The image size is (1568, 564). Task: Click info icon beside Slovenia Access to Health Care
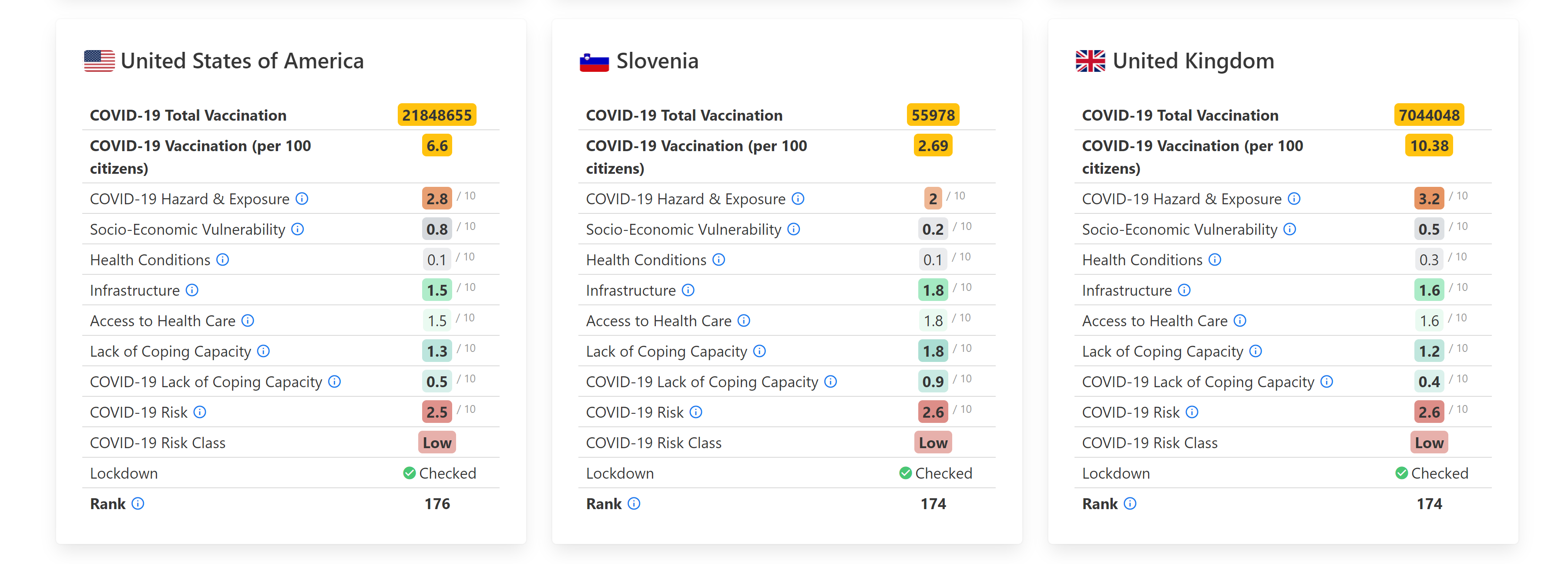[x=744, y=321]
